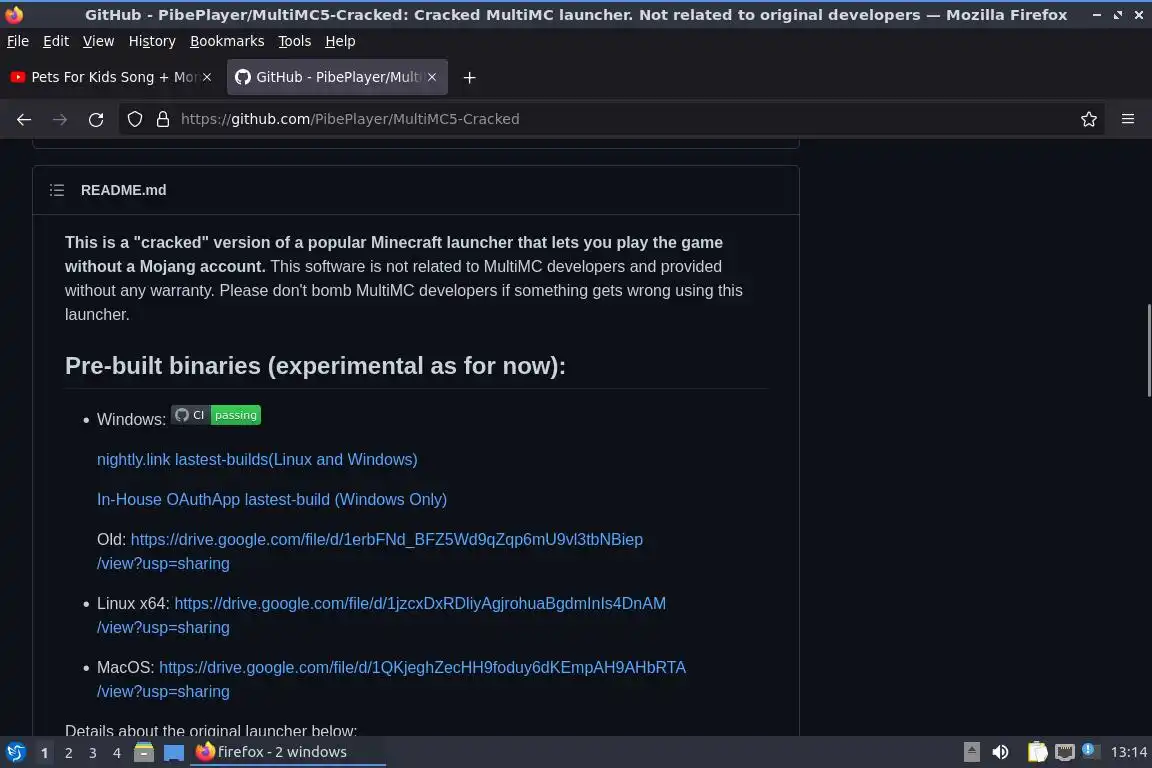Open the Tools menu

(295, 41)
